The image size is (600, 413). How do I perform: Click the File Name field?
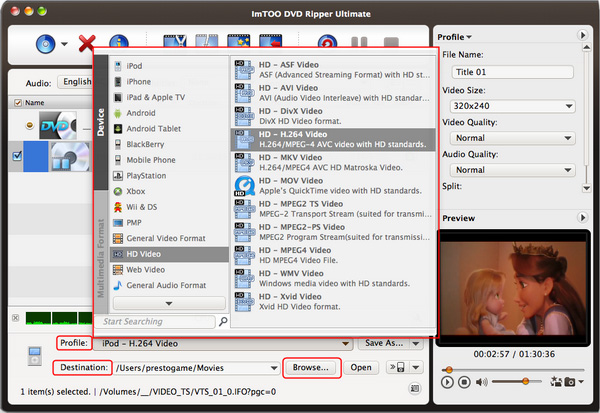tap(513, 72)
